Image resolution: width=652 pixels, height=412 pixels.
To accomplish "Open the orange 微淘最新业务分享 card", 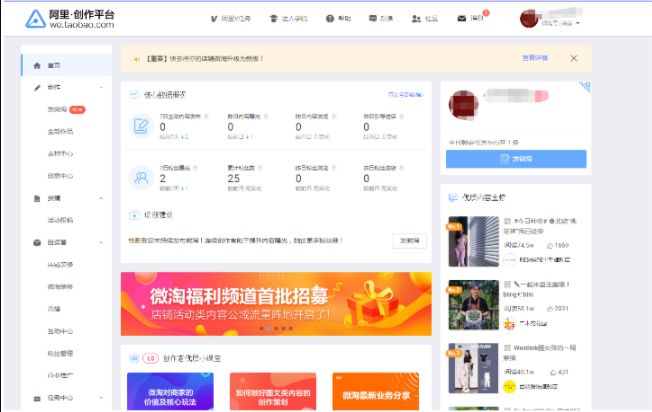I will [376, 392].
